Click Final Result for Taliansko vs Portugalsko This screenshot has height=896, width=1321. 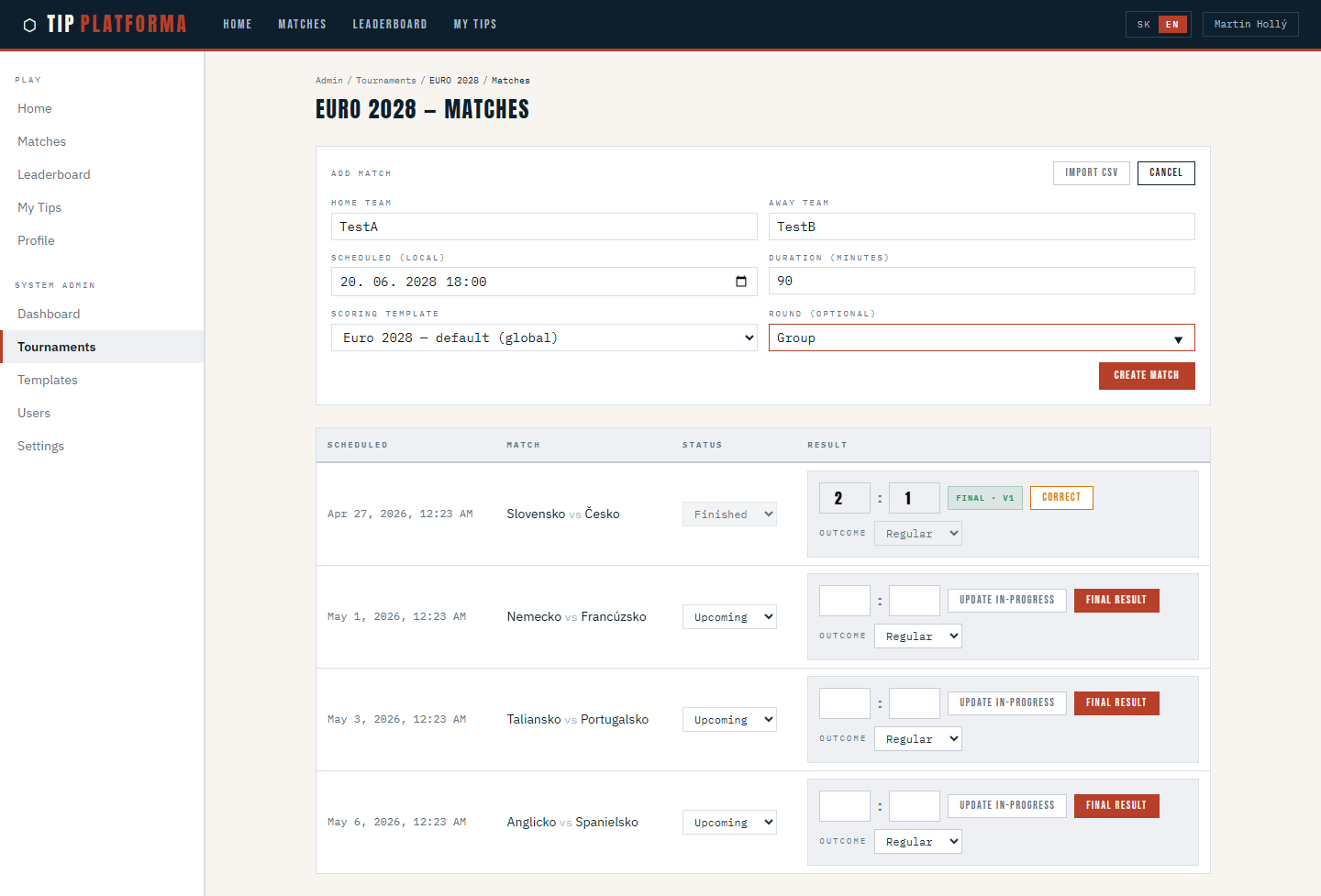coord(1116,702)
